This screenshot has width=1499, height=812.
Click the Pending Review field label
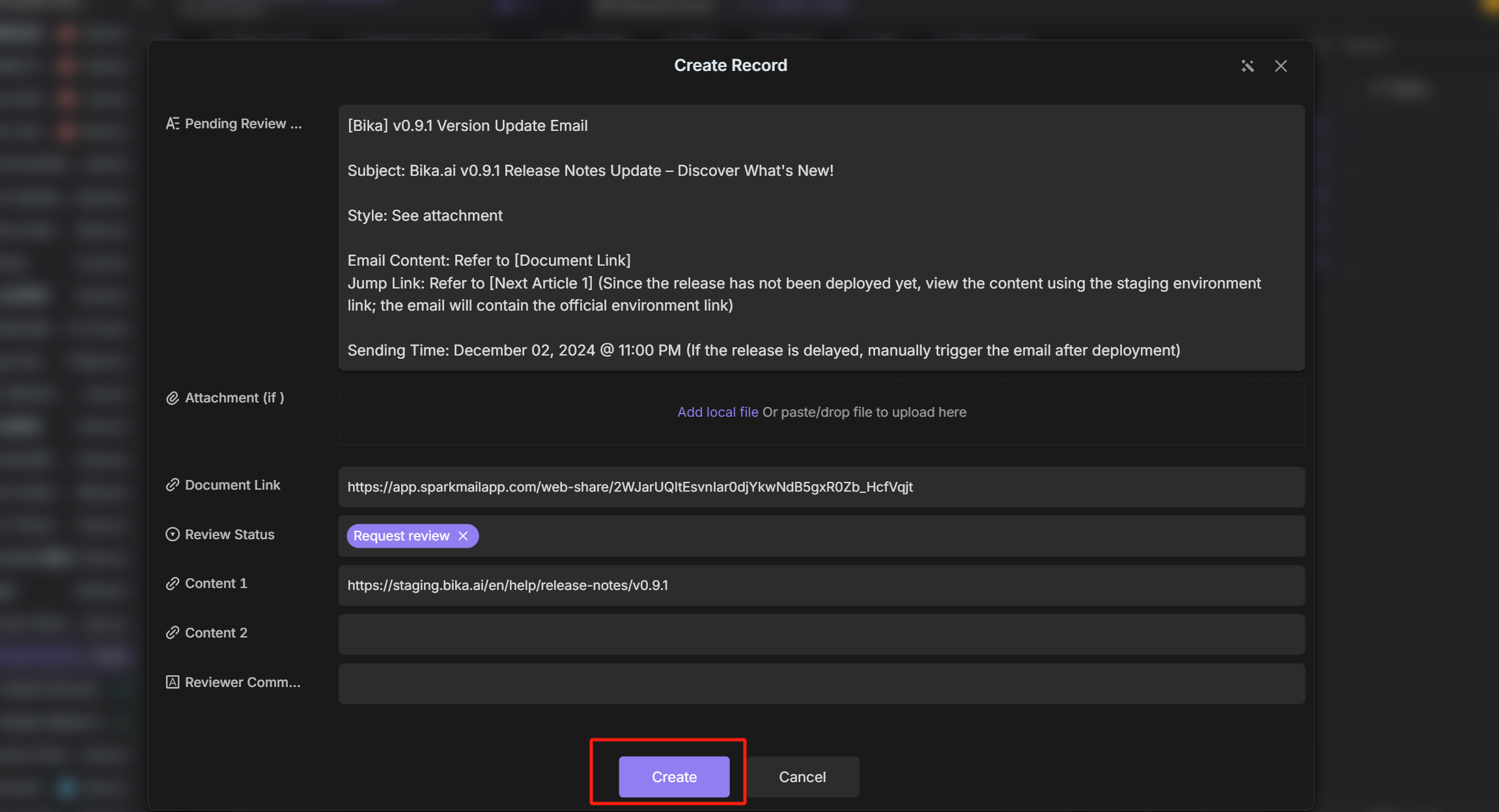(244, 124)
